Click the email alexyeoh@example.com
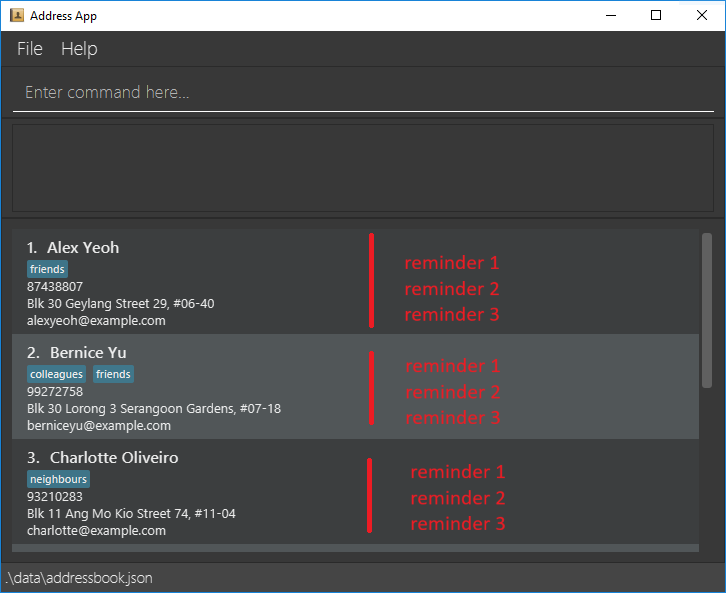The width and height of the screenshot is (726, 593). pos(96,321)
